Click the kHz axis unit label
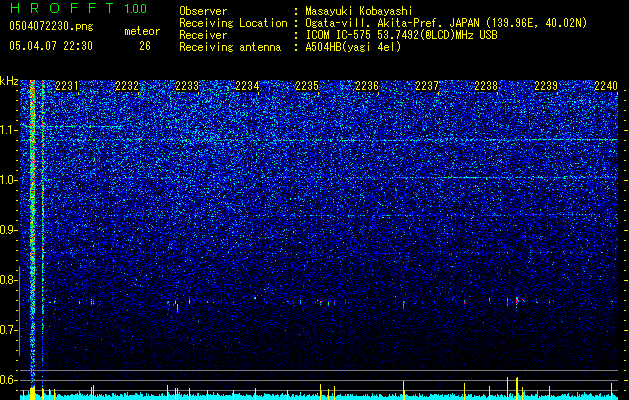This screenshot has height=400, width=629. tap(9, 81)
